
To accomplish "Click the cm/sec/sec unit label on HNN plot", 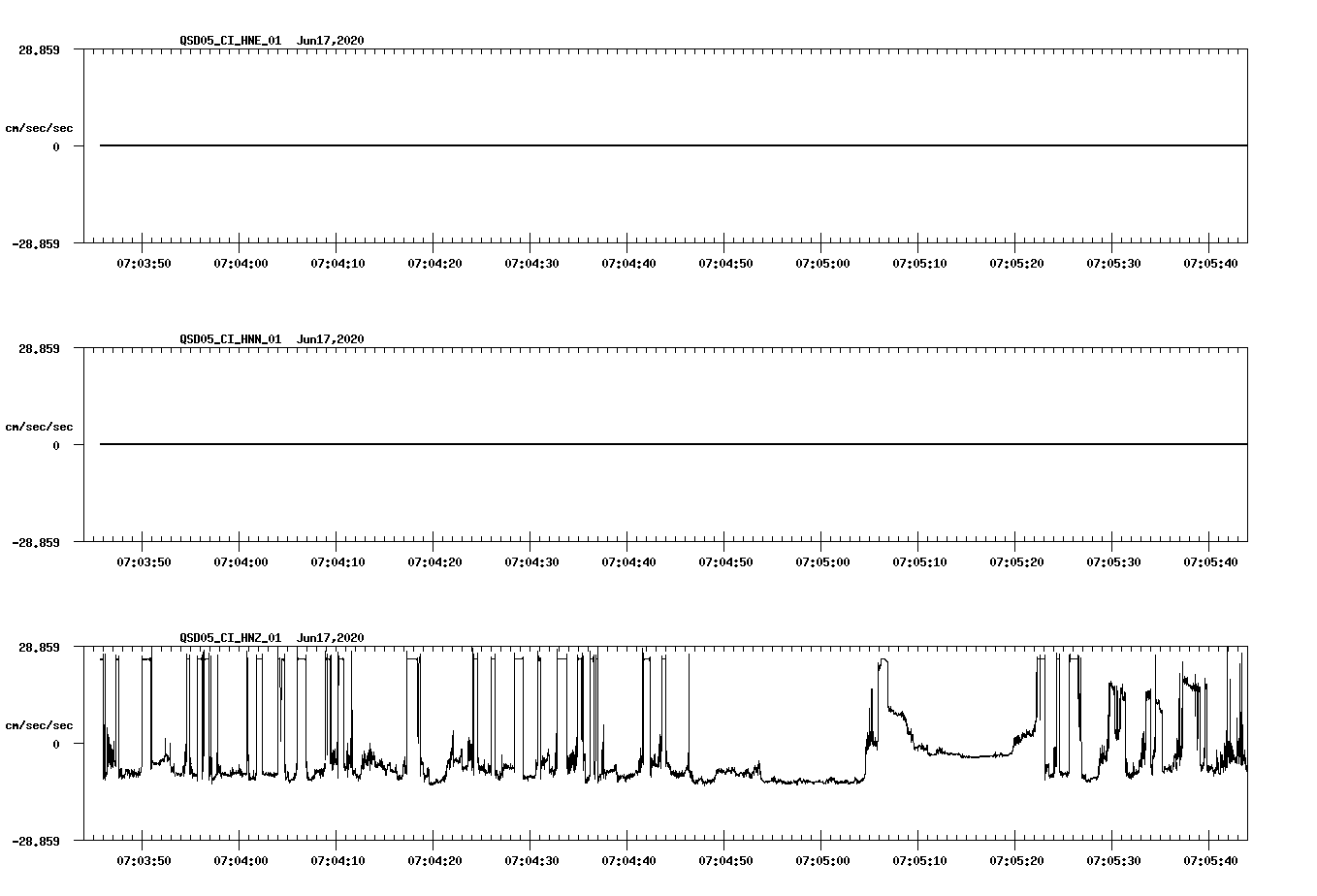I will [x=40, y=427].
